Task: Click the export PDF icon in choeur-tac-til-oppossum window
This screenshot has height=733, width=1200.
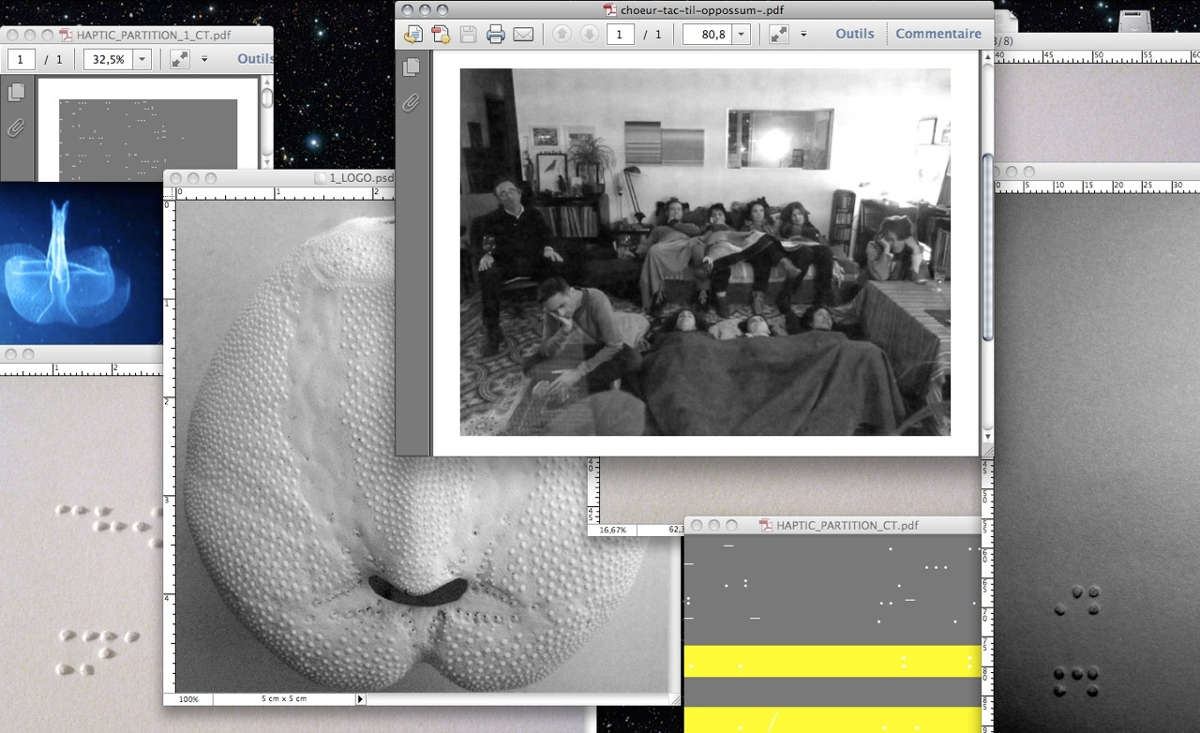Action: (413, 34)
